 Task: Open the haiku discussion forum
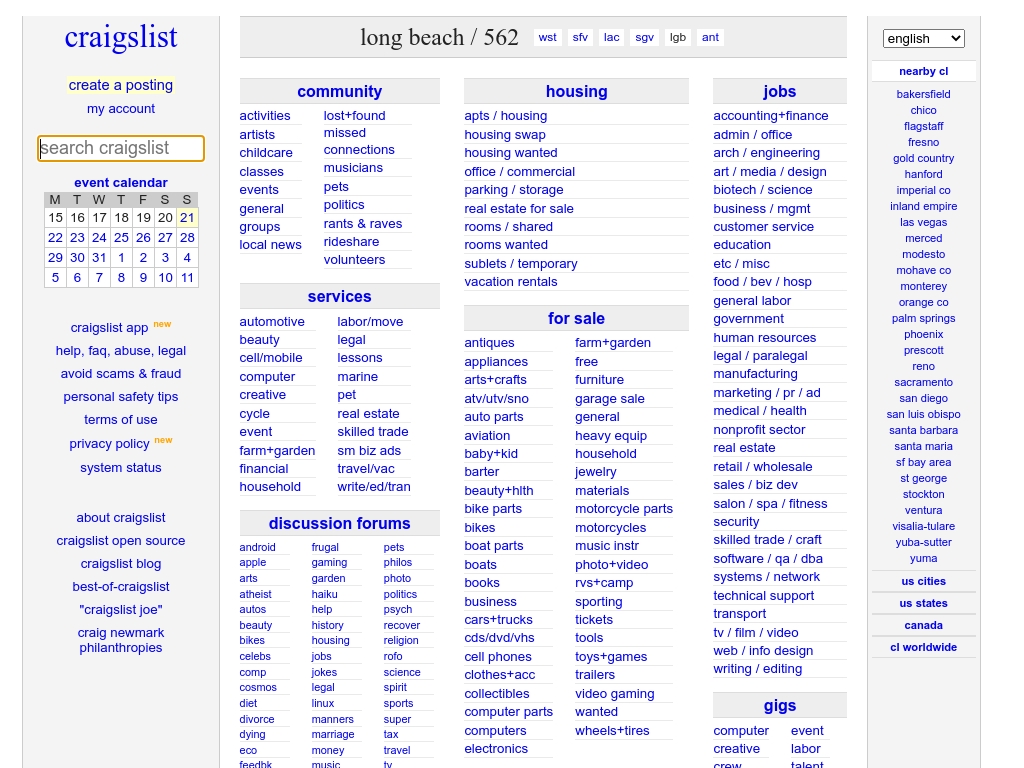coord(325,594)
